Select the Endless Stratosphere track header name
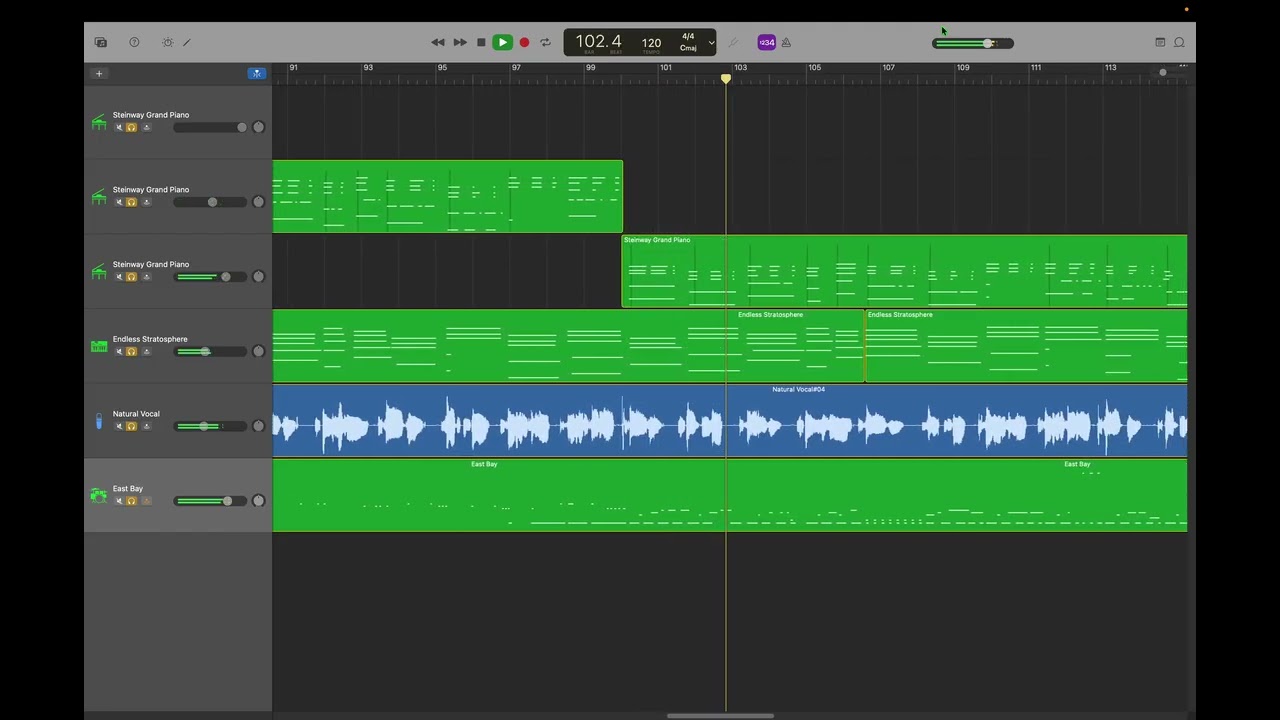The image size is (1280, 720). pyautogui.click(x=150, y=339)
